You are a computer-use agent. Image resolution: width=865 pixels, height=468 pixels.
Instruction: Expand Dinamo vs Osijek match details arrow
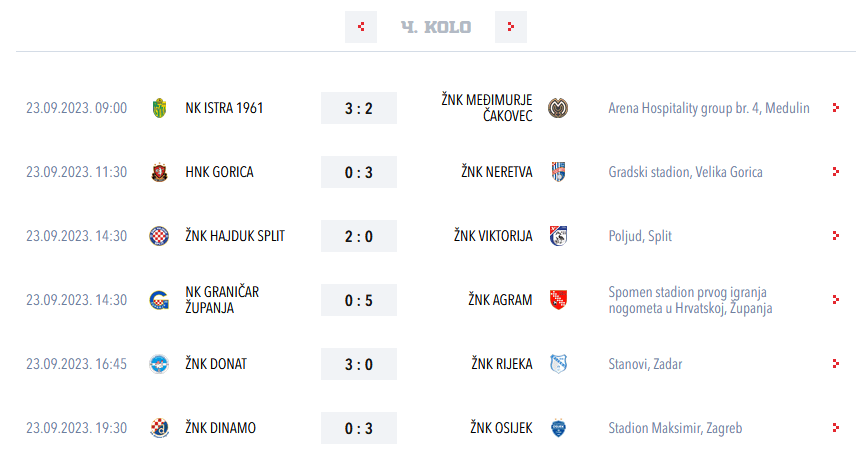[x=836, y=428]
